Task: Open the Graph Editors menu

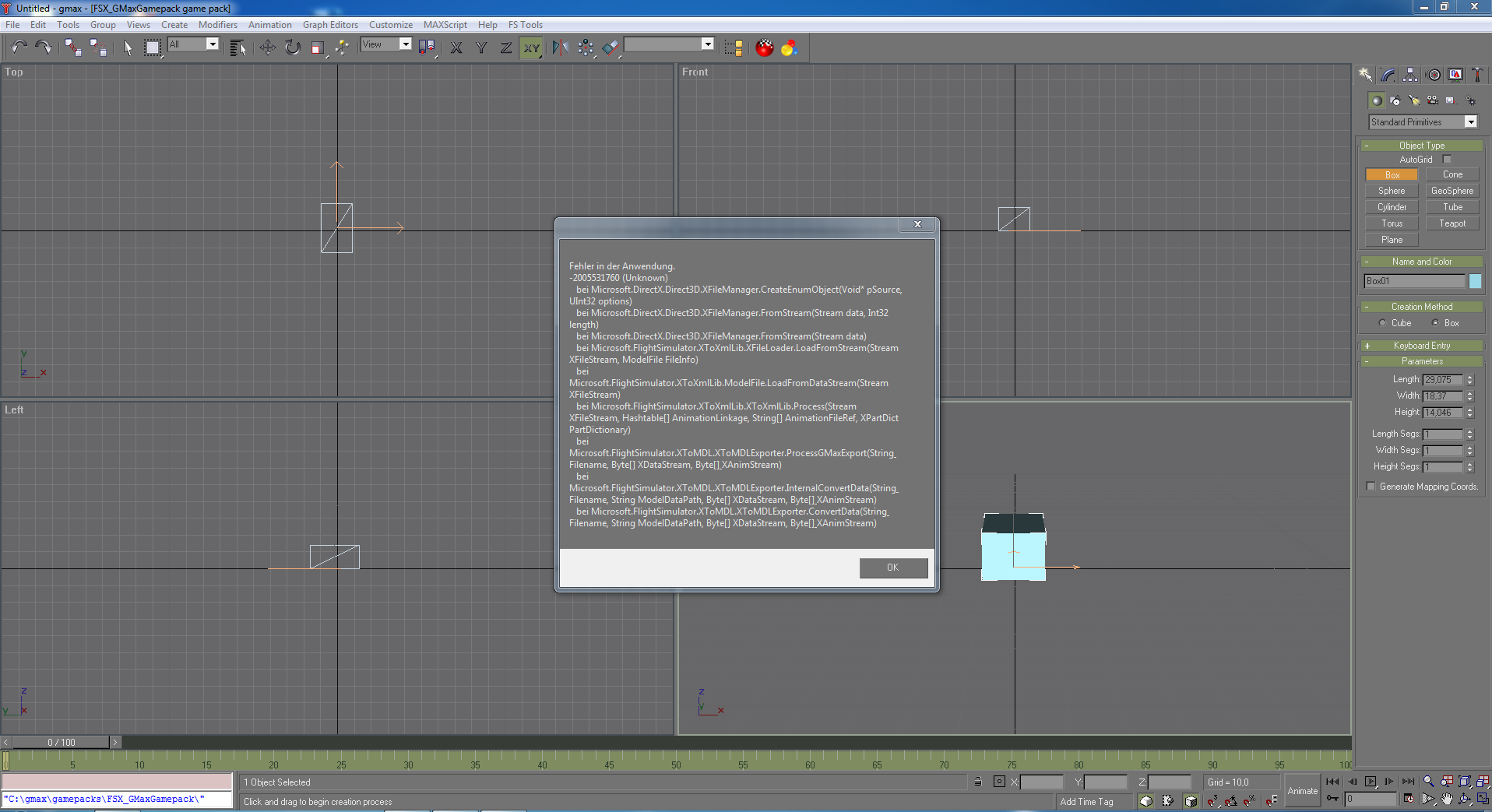Action: point(330,25)
